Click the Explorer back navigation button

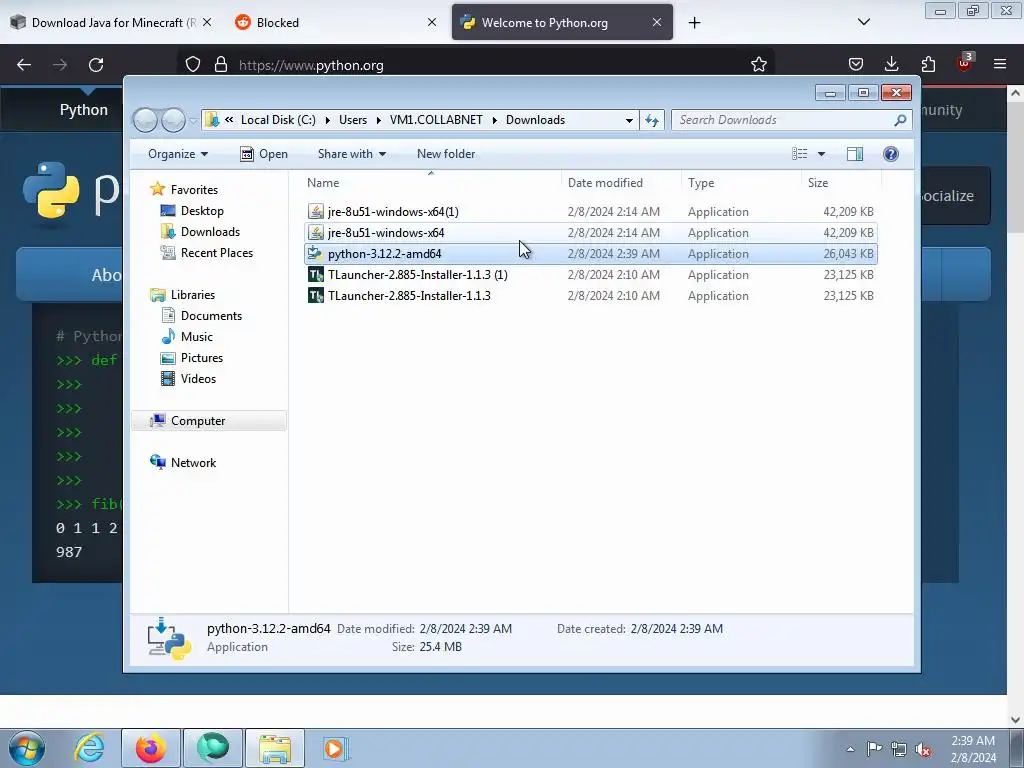(x=145, y=120)
